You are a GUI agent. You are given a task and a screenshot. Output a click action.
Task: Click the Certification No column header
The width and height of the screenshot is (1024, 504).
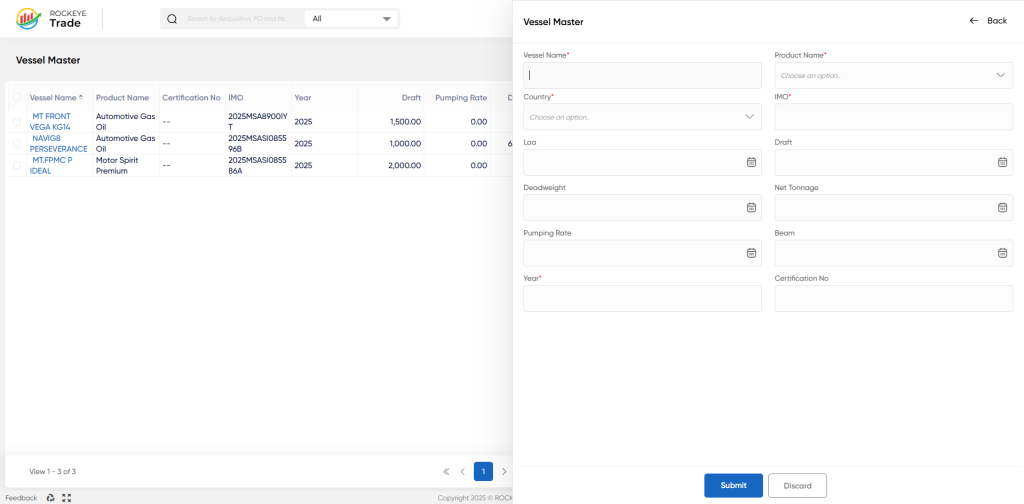pos(191,97)
